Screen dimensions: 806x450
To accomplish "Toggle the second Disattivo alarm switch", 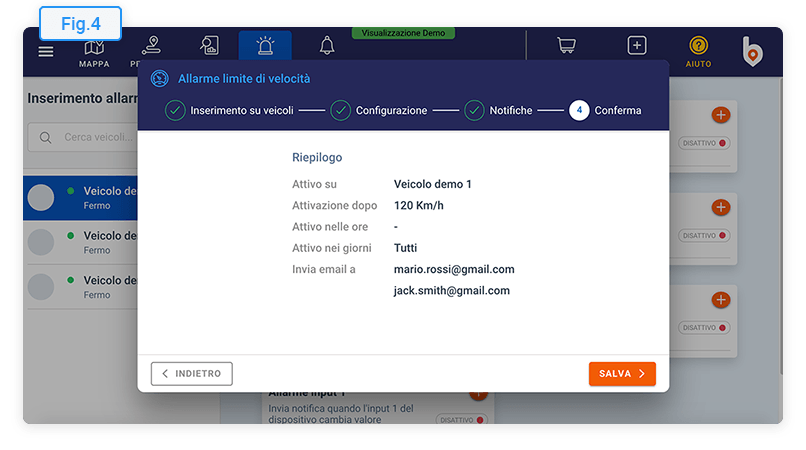I will tap(705, 236).
